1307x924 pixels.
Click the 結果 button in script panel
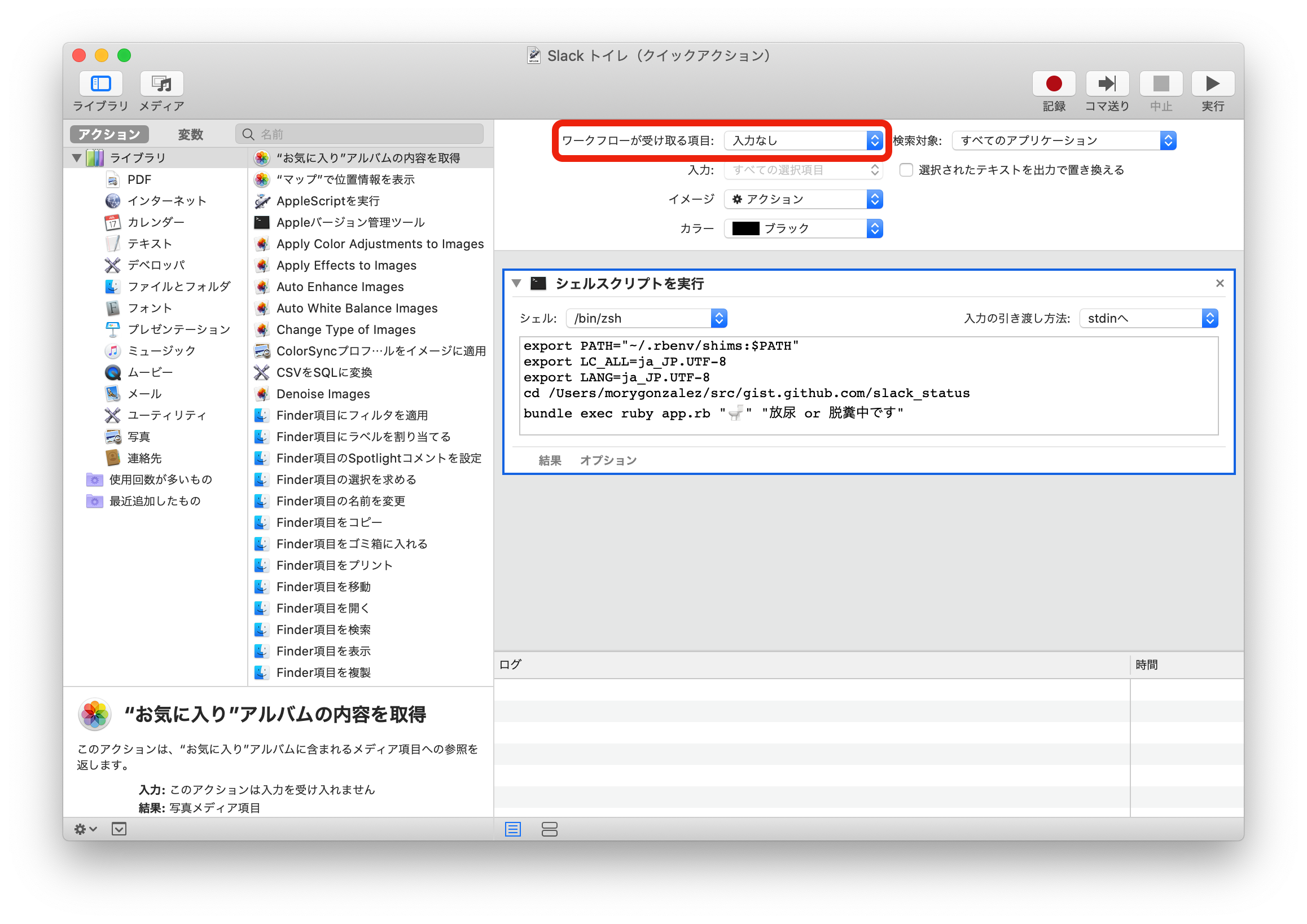coord(548,460)
